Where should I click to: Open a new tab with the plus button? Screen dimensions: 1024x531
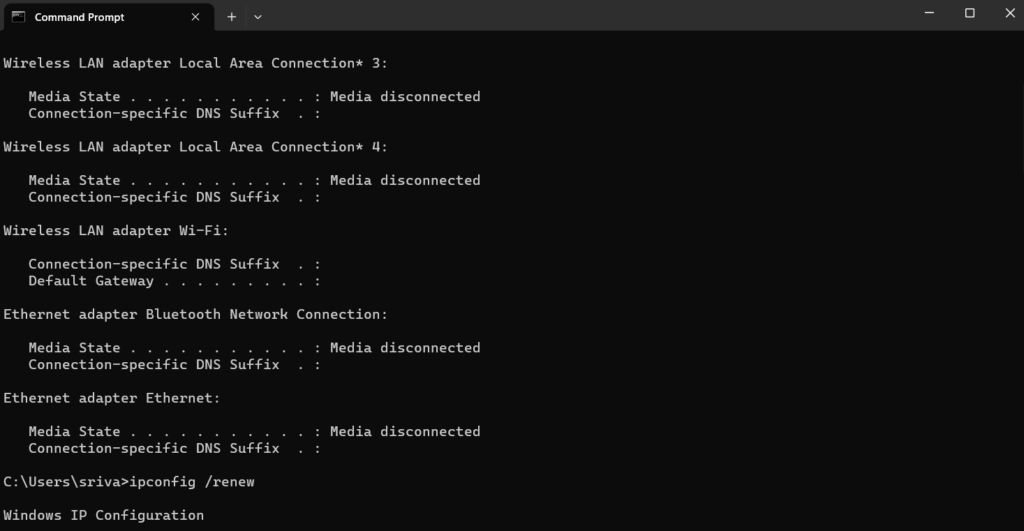pos(232,17)
